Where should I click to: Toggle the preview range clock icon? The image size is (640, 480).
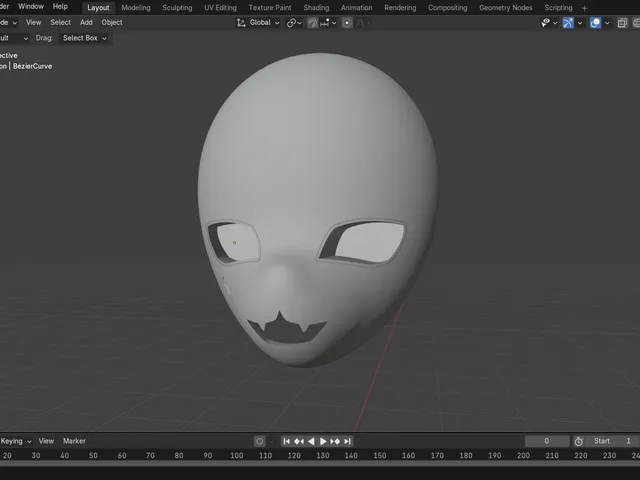click(x=578, y=441)
